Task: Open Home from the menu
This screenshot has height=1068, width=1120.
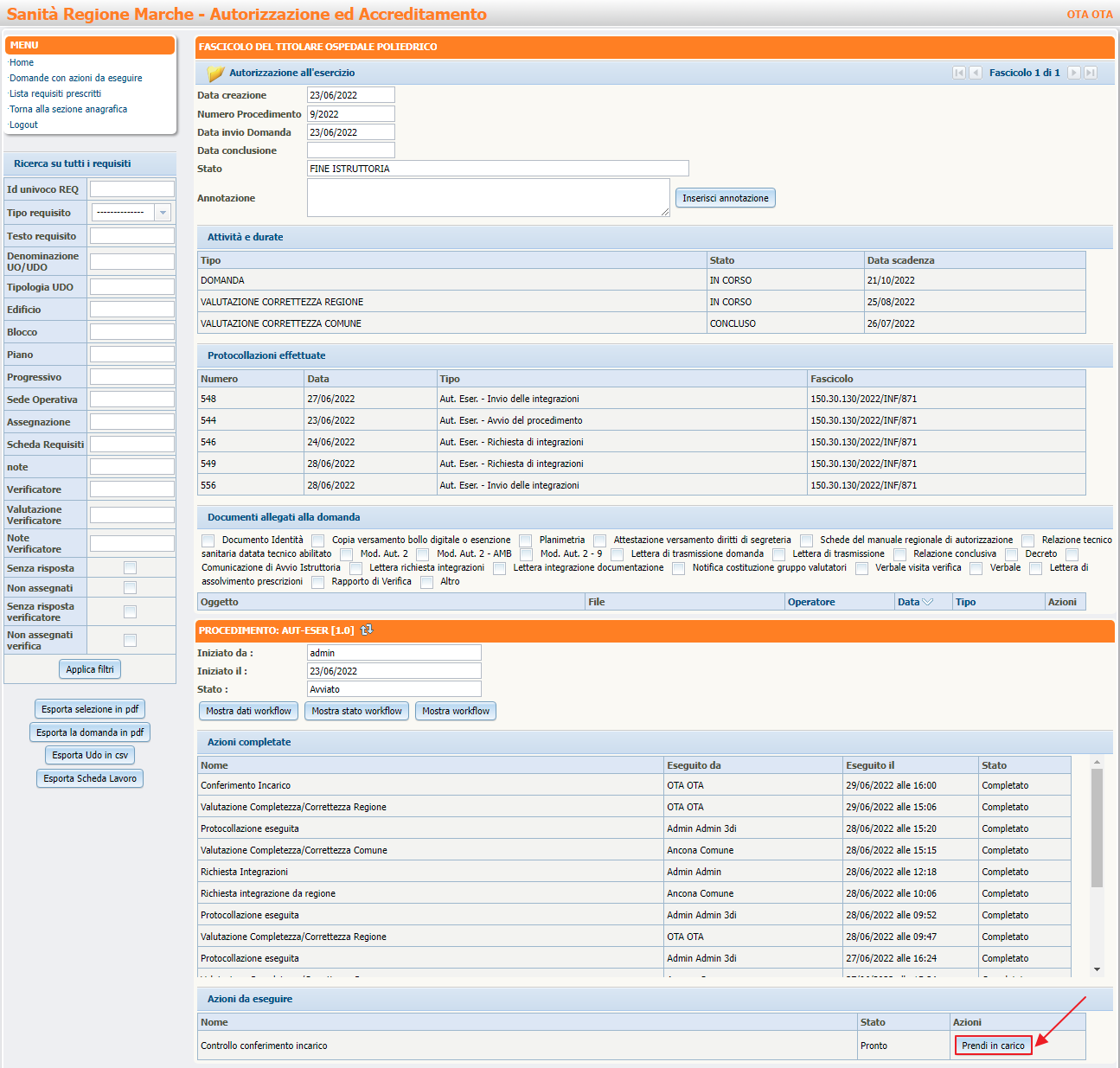Action: (x=22, y=62)
